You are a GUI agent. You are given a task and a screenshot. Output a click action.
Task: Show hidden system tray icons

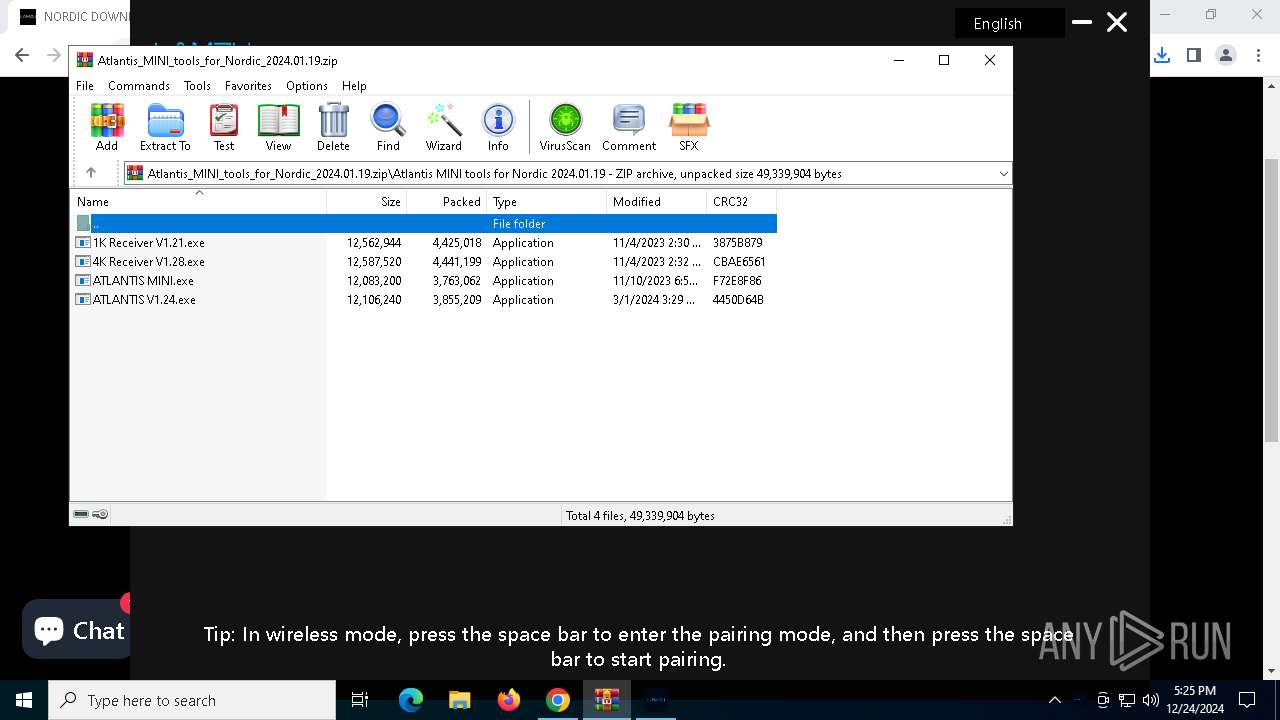pos(1054,700)
